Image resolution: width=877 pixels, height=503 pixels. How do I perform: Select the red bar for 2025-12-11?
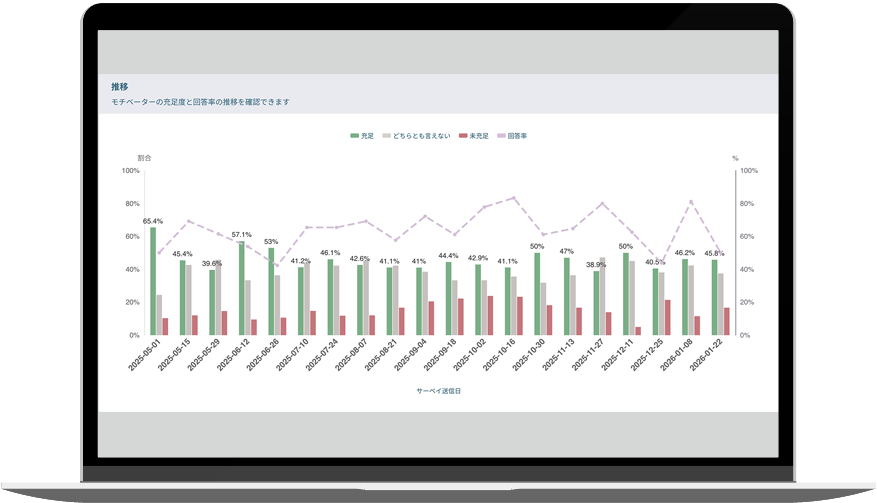(638, 330)
